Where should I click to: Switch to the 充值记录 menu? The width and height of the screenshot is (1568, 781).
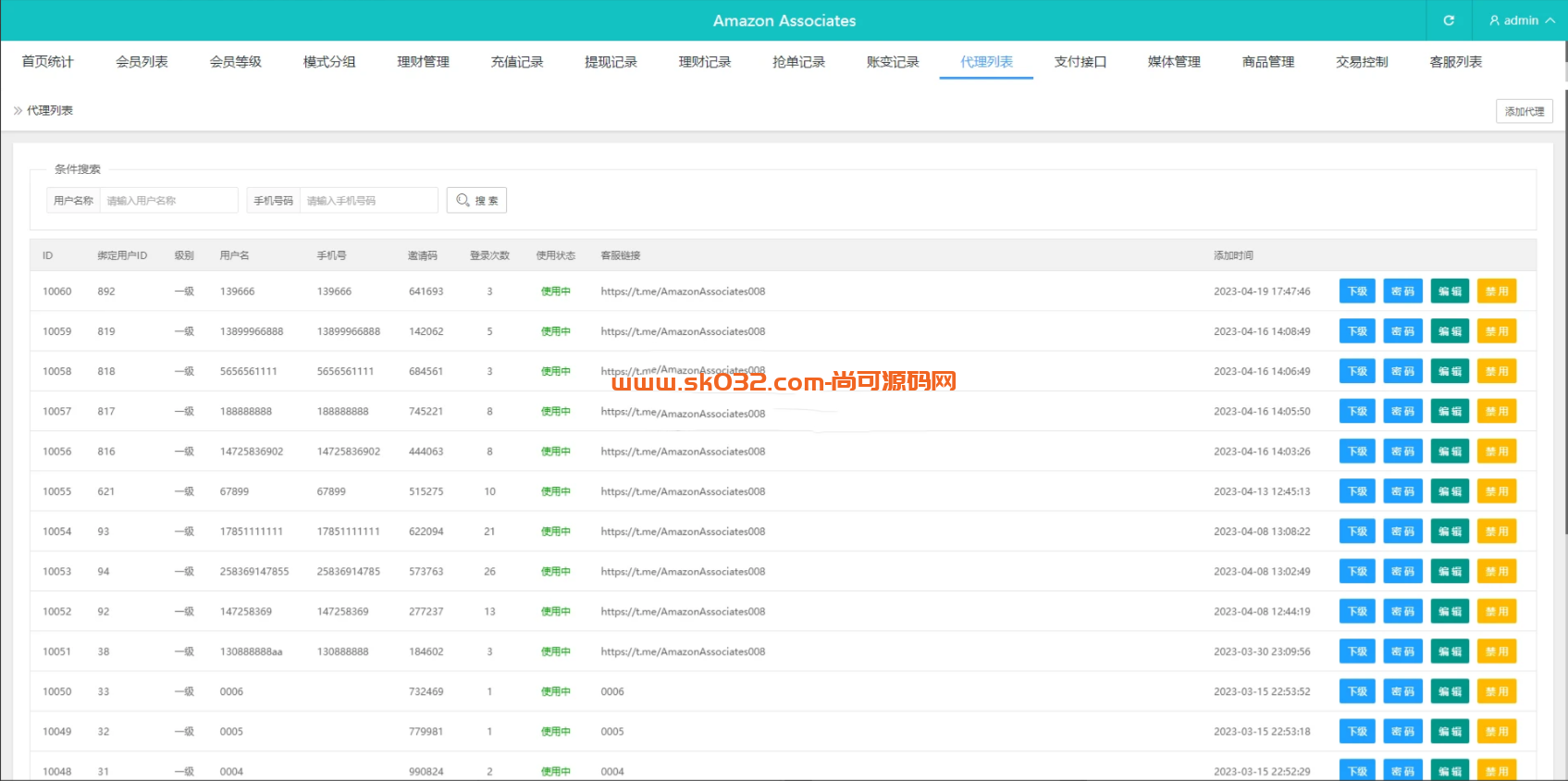click(x=517, y=61)
